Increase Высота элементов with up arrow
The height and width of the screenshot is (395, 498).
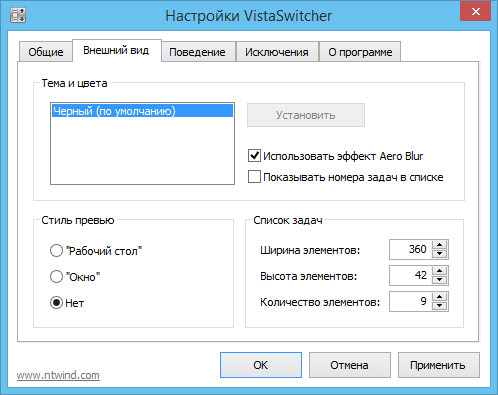coord(440,271)
